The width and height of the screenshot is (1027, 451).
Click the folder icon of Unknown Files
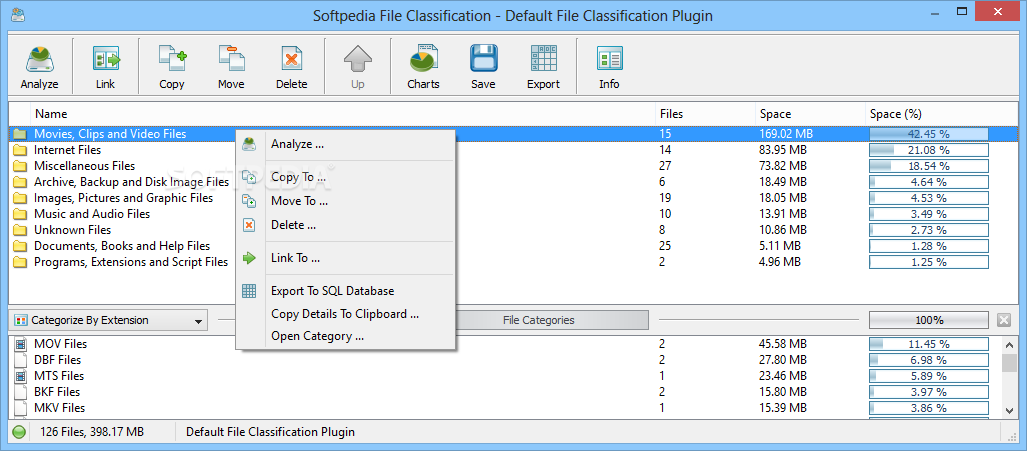[x=20, y=230]
